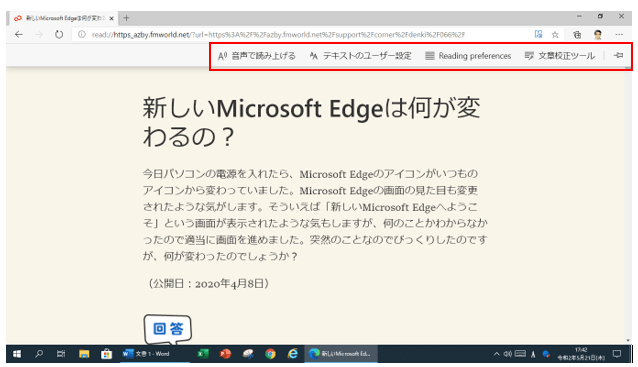Launch PowerPoint from the taskbar
The image size is (638, 367).
tap(225, 354)
